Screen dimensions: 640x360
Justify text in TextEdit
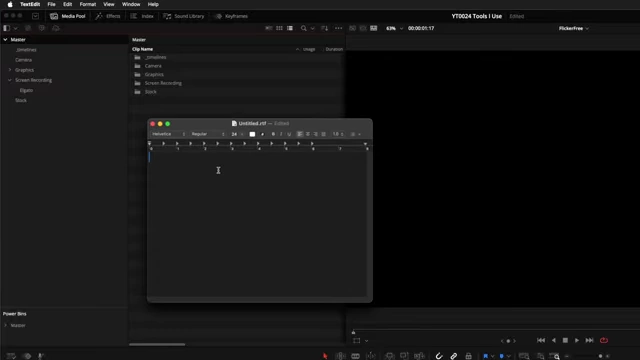323,134
